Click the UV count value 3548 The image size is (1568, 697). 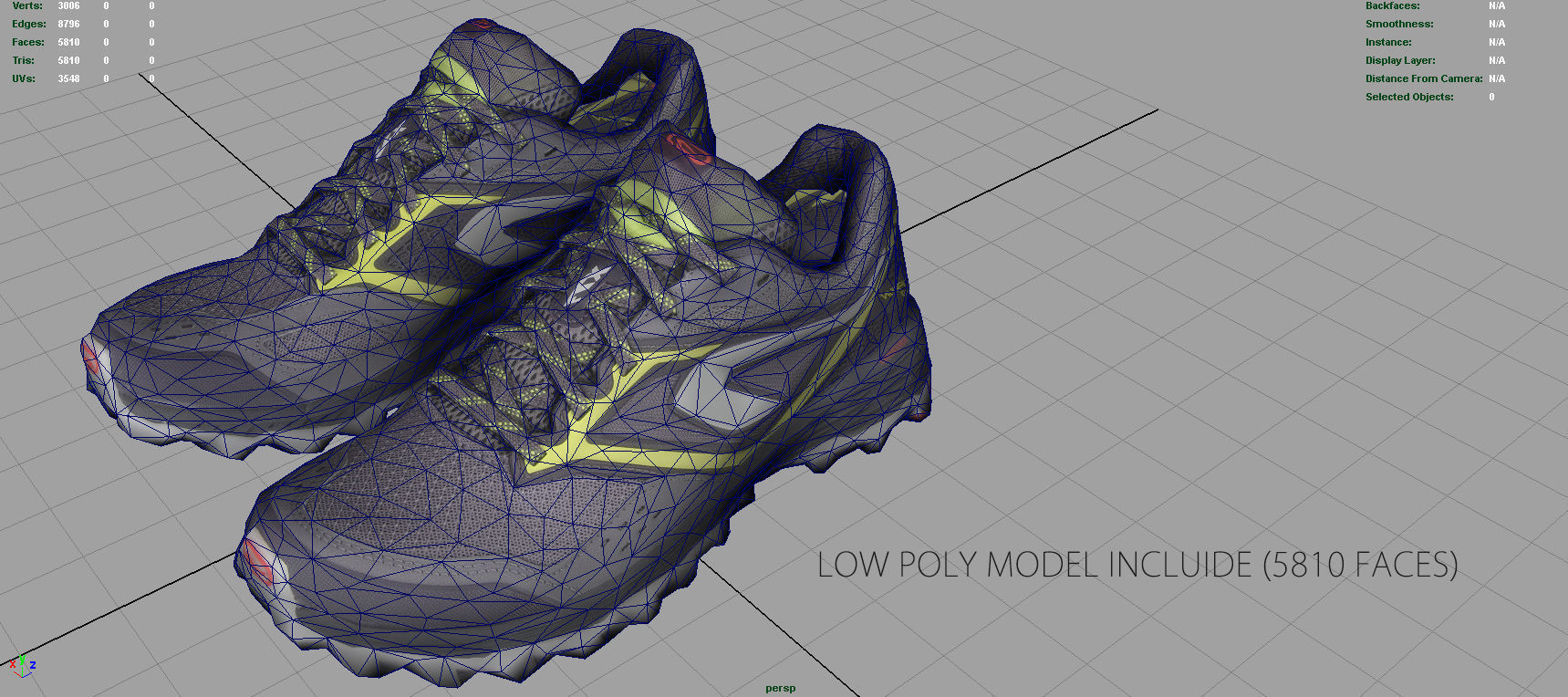pyautogui.click(x=68, y=78)
